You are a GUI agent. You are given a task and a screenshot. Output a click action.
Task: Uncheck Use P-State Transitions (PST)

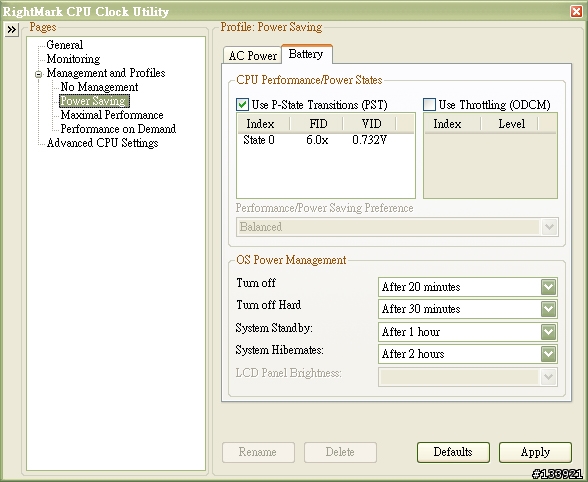click(242, 105)
